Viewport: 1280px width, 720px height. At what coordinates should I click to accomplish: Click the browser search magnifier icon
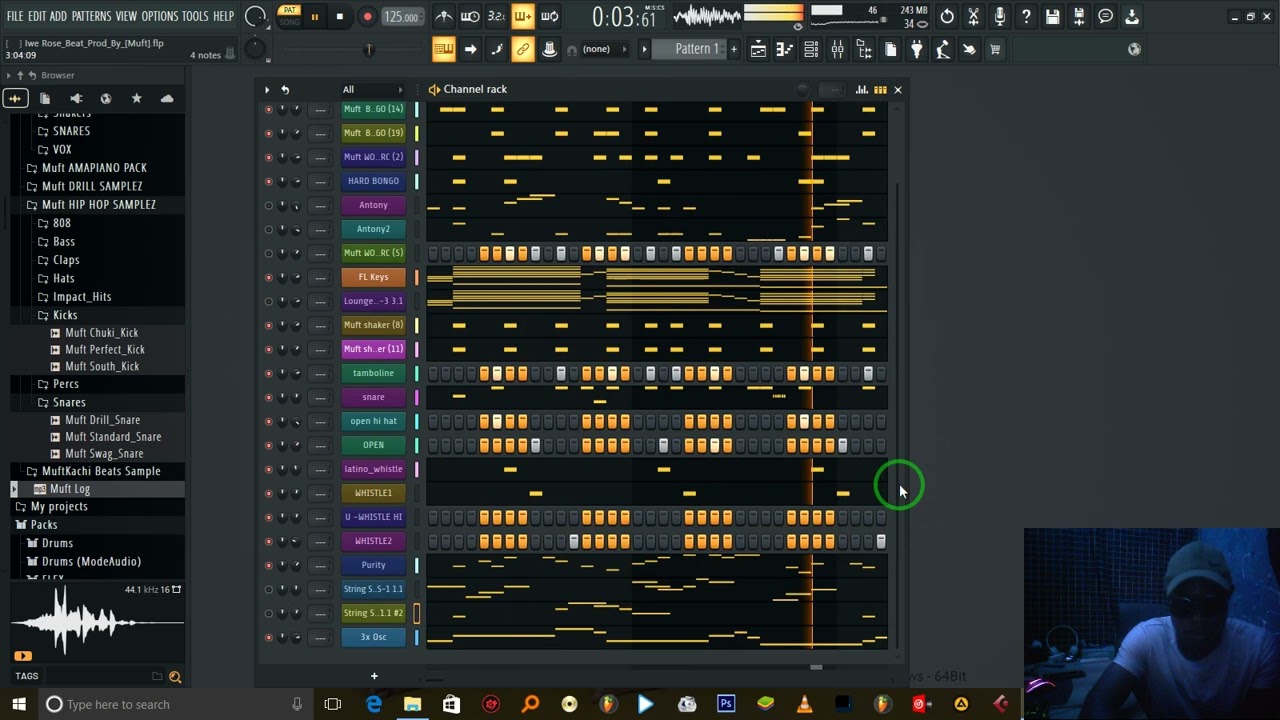(175, 677)
